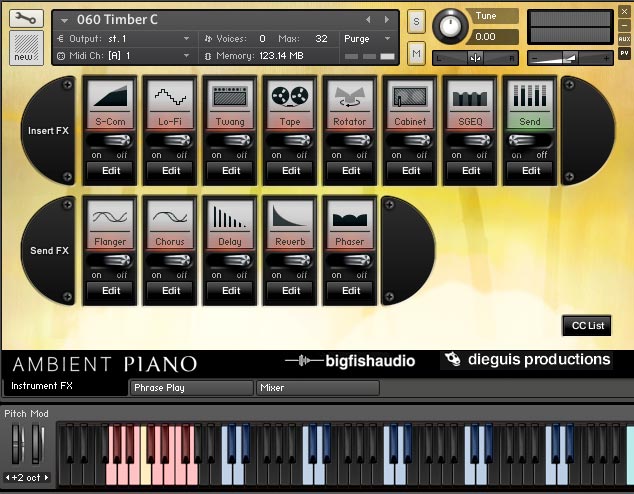The image size is (634, 494).
Task: Go to previous instrument with left arrow
Action: tap(368, 19)
